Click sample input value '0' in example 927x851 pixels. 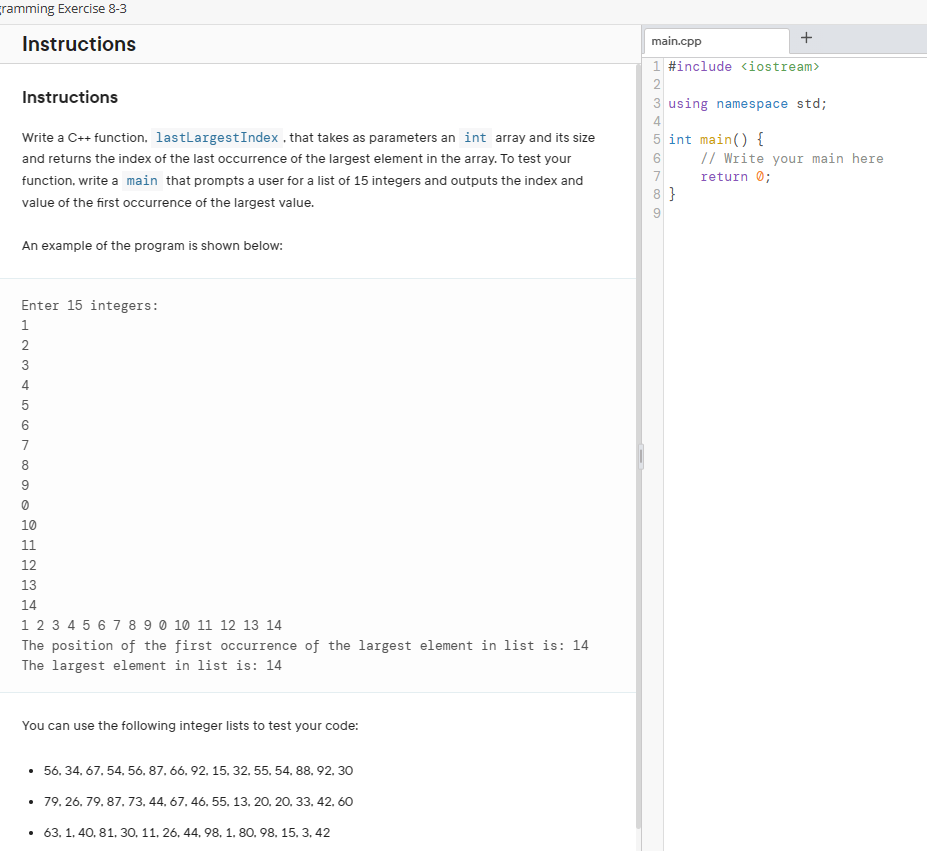[25, 506]
